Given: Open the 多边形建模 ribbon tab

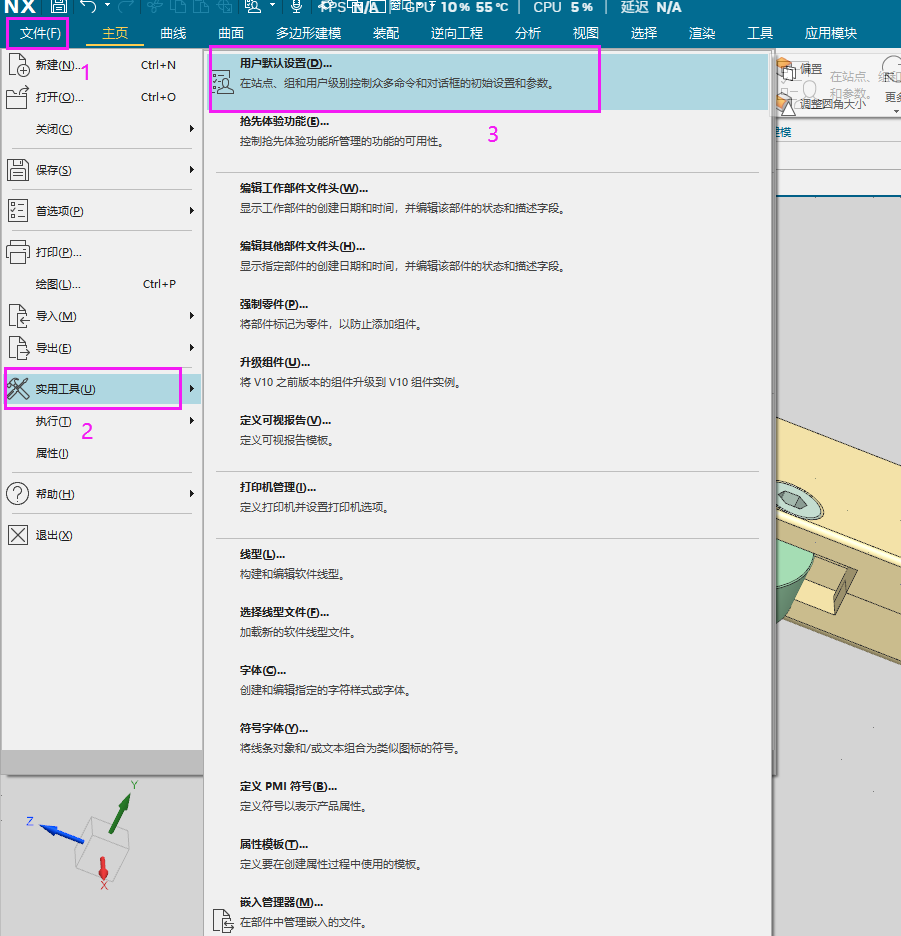Looking at the screenshot, I should click(308, 33).
